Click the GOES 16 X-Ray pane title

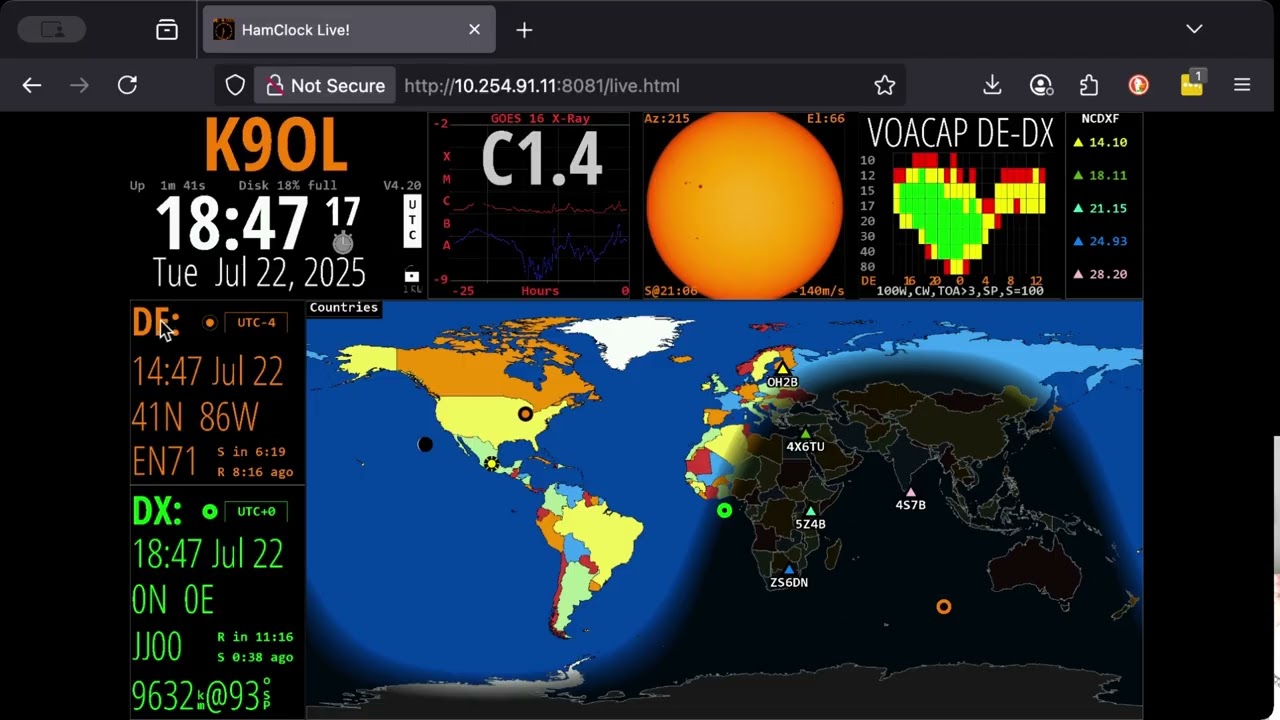point(540,119)
